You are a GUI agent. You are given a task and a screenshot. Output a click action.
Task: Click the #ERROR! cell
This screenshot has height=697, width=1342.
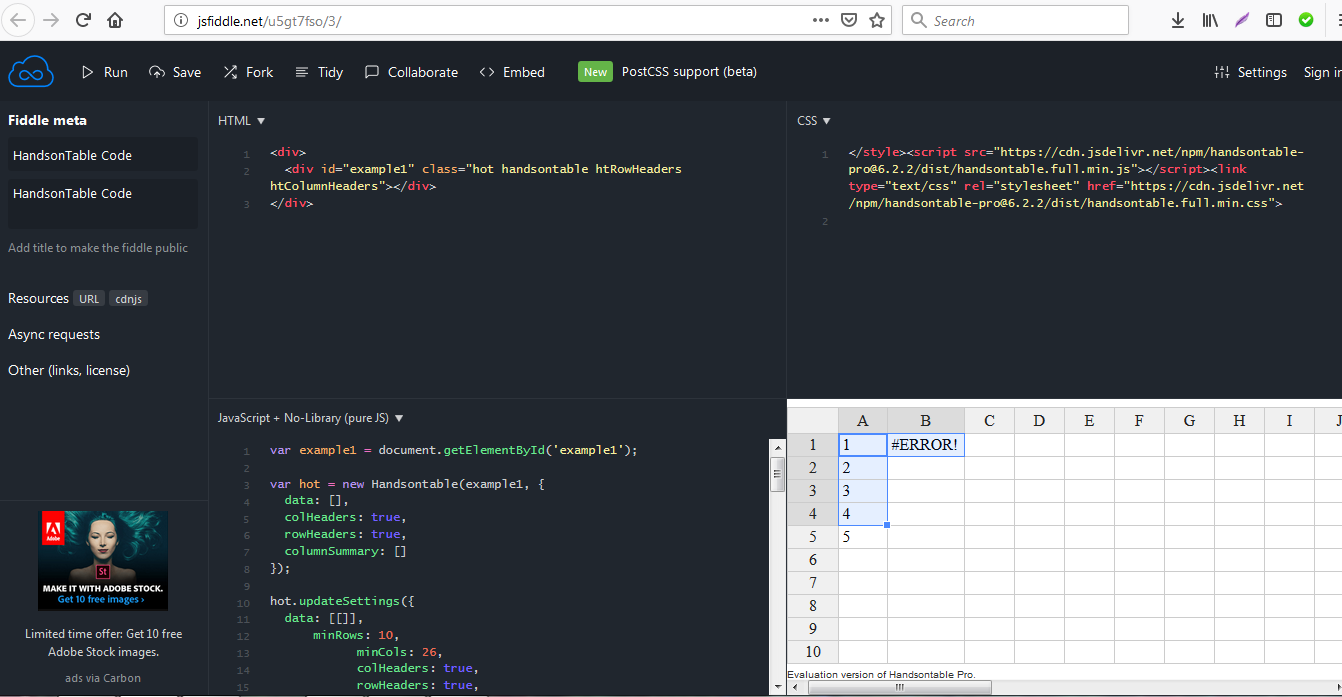tap(926, 445)
